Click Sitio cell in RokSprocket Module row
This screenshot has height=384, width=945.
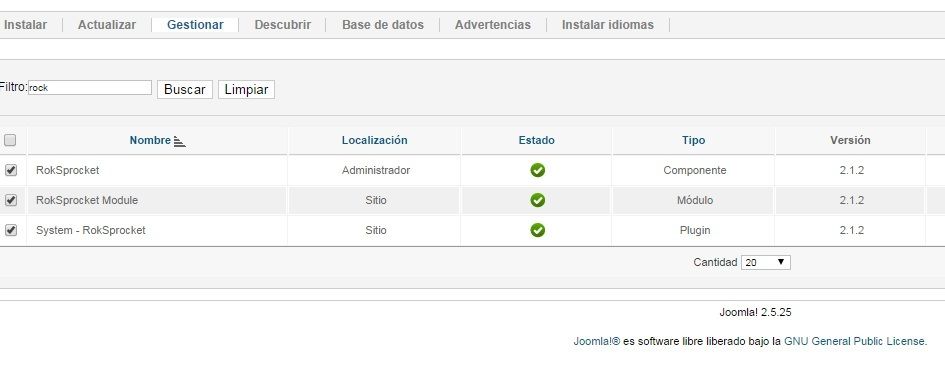point(375,200)
